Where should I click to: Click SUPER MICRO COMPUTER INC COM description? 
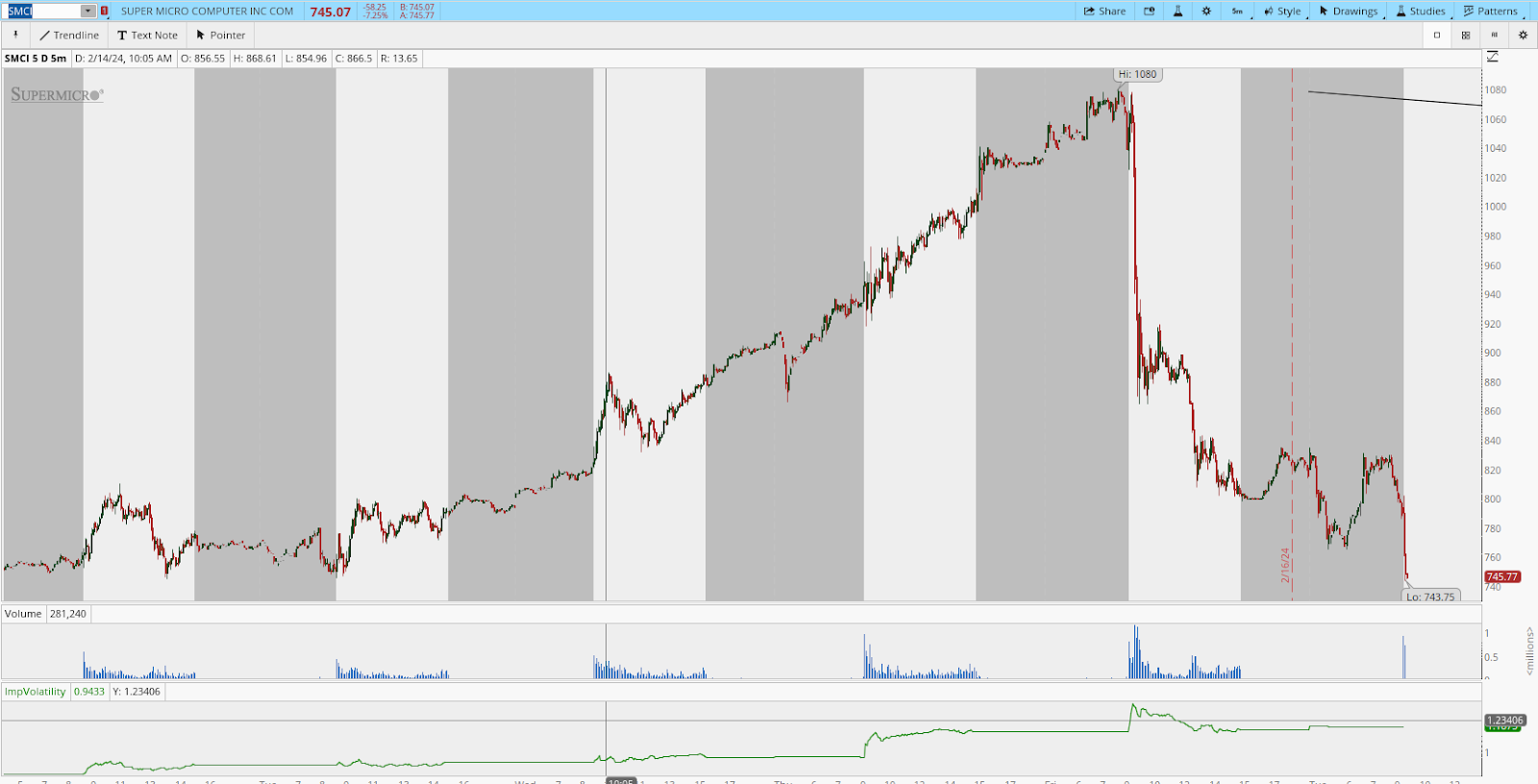(x=207, y=11)
